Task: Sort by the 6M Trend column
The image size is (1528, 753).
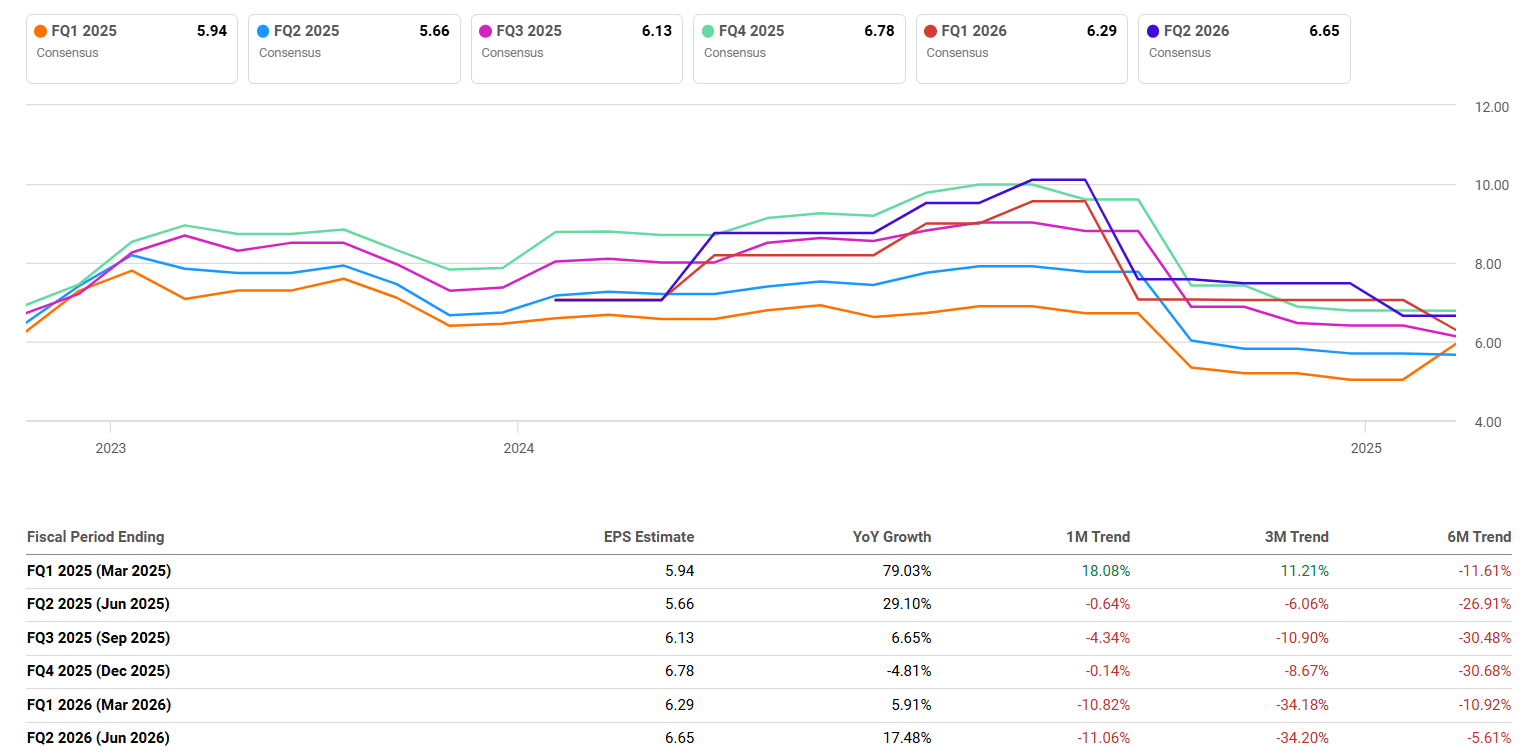Action: pyautogui.click(x=1479, y=537)
